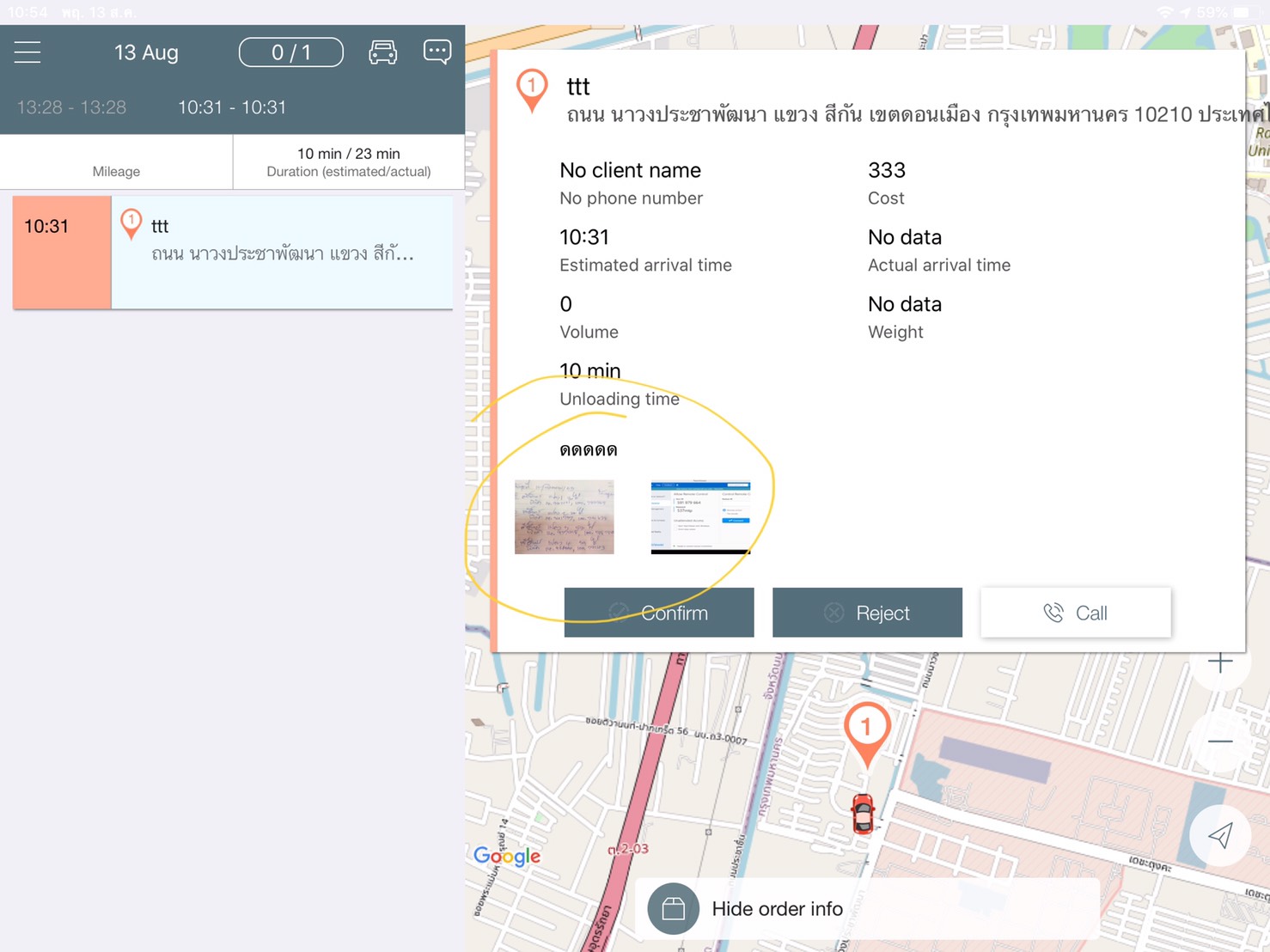
Task: Tap the 0 / 1 orders counter
Action: point(290,52)
